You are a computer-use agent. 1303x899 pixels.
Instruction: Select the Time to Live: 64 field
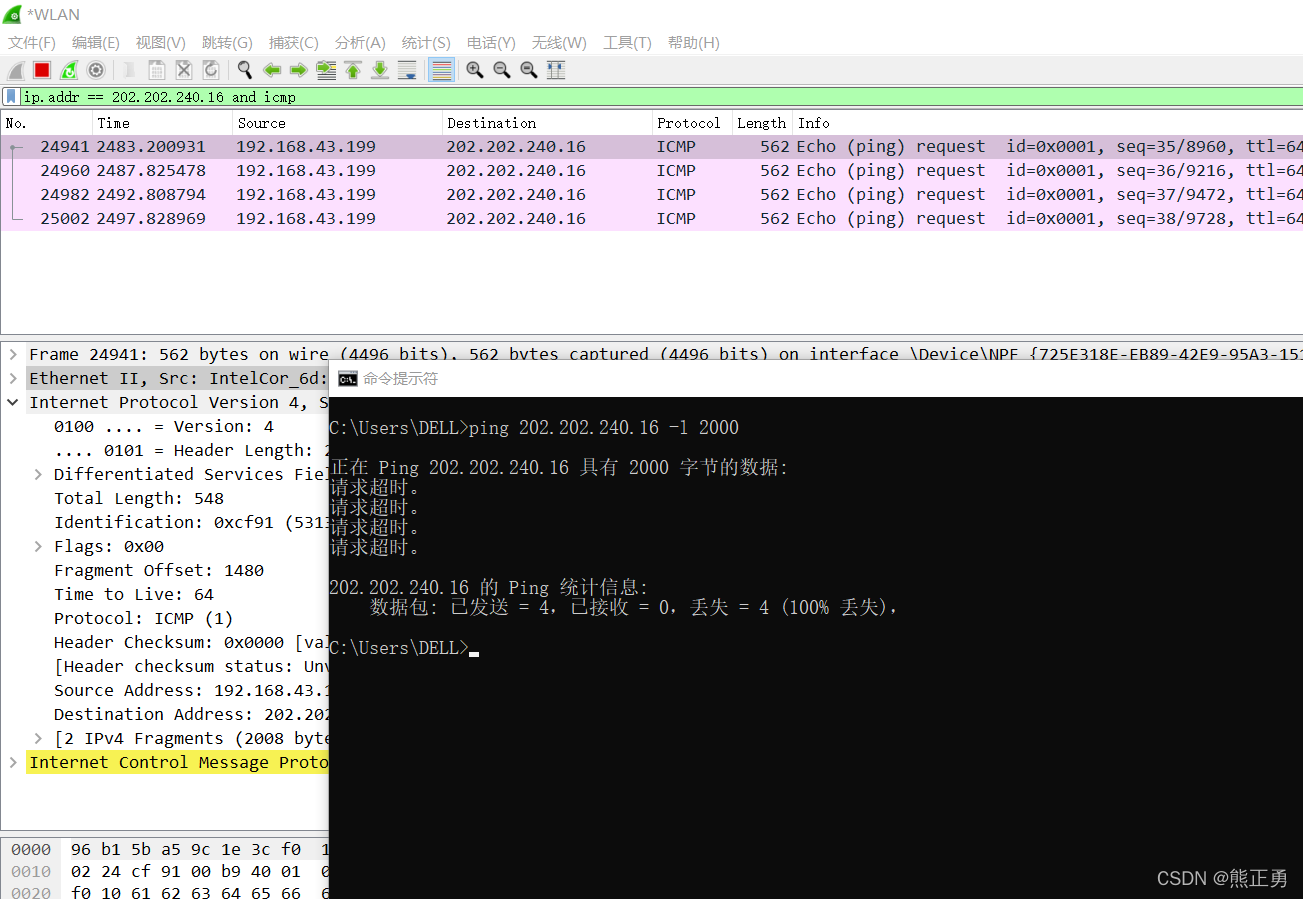[134, 594]
